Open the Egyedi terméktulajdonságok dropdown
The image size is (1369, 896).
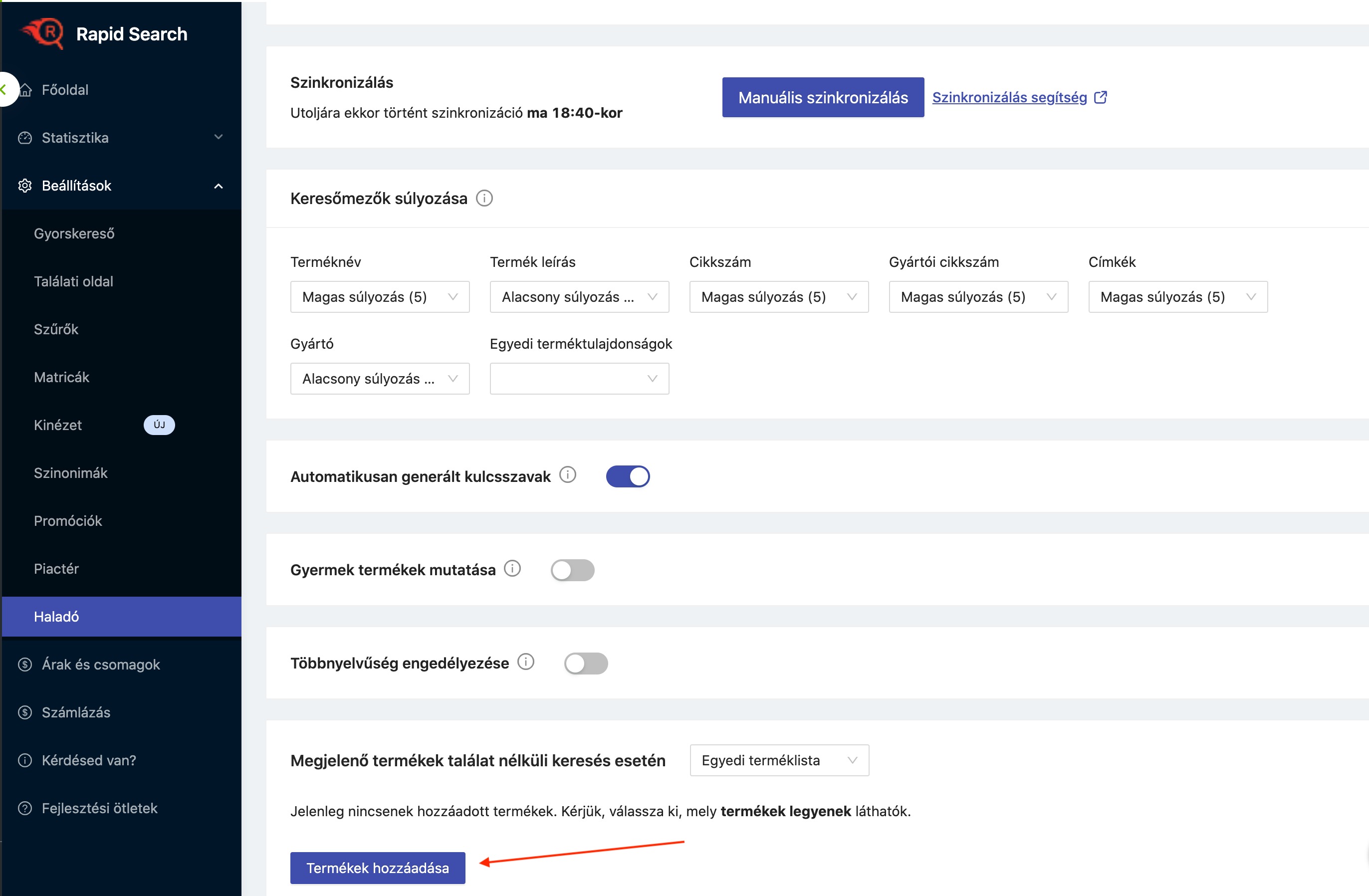click(x=579, y=379)
